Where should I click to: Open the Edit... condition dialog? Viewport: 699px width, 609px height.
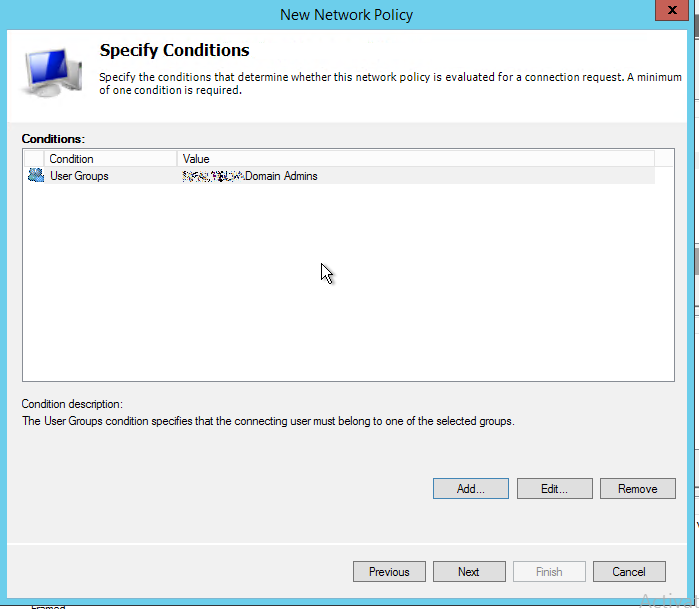[554, 489]
